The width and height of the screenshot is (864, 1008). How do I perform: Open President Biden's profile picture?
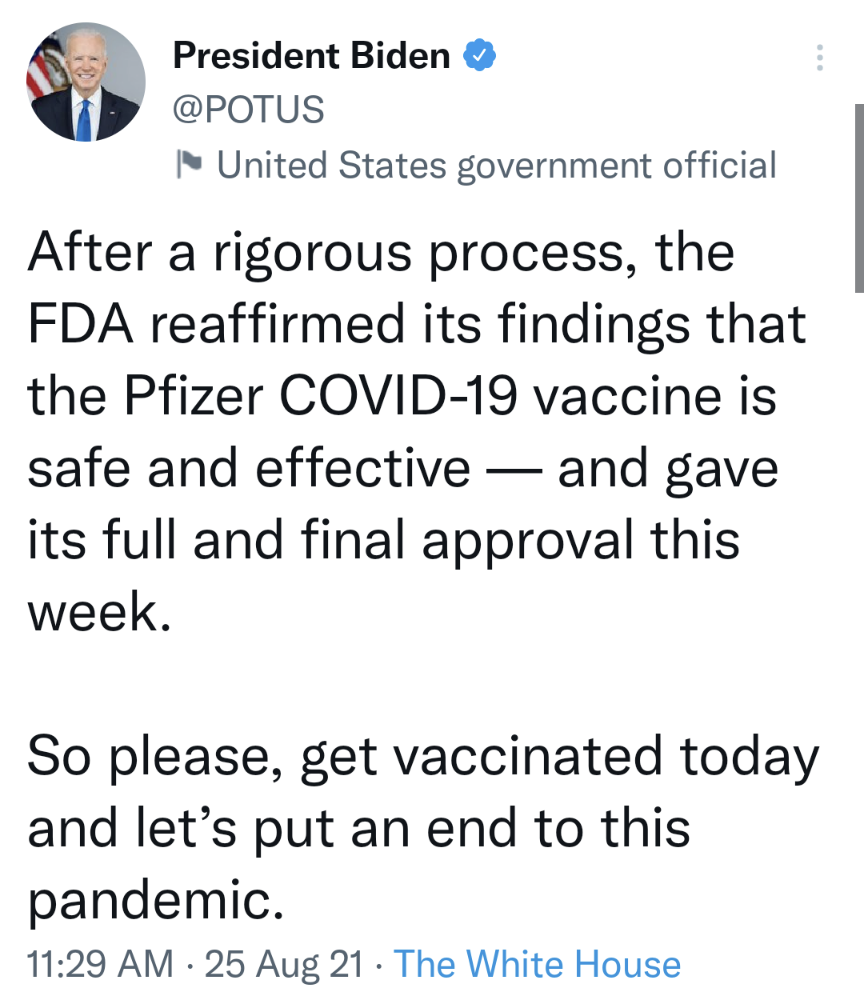pyautogui.click(x=86, y=82)
